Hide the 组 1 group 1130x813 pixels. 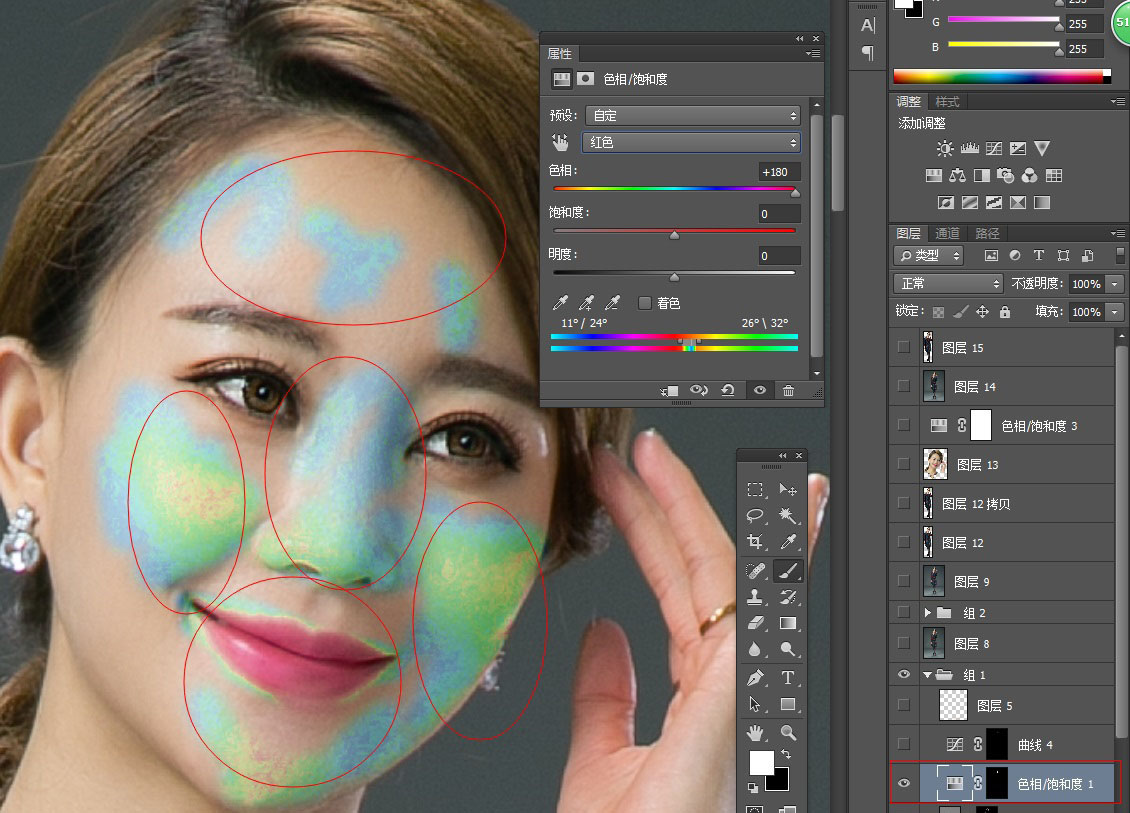[x=904, y=675]
